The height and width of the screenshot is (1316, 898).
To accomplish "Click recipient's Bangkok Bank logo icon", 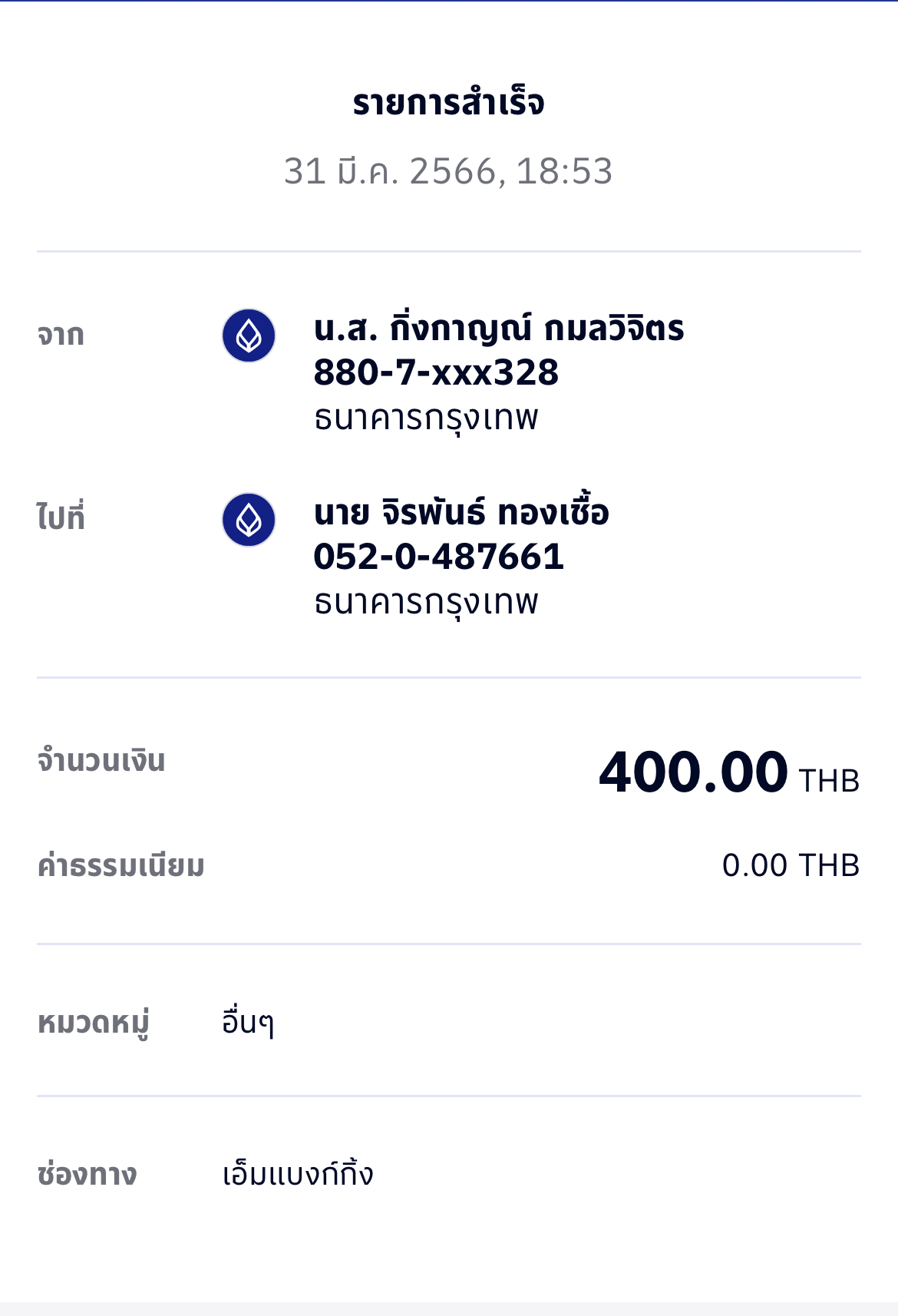I will (x=249, y=520).
